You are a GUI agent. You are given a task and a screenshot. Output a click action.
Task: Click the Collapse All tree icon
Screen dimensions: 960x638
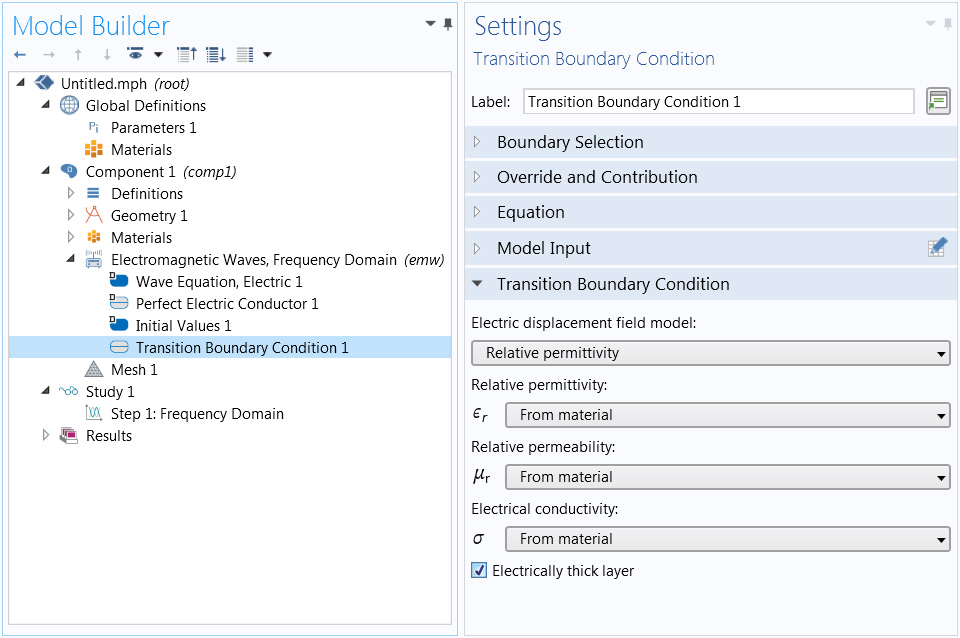coord(186,54)
